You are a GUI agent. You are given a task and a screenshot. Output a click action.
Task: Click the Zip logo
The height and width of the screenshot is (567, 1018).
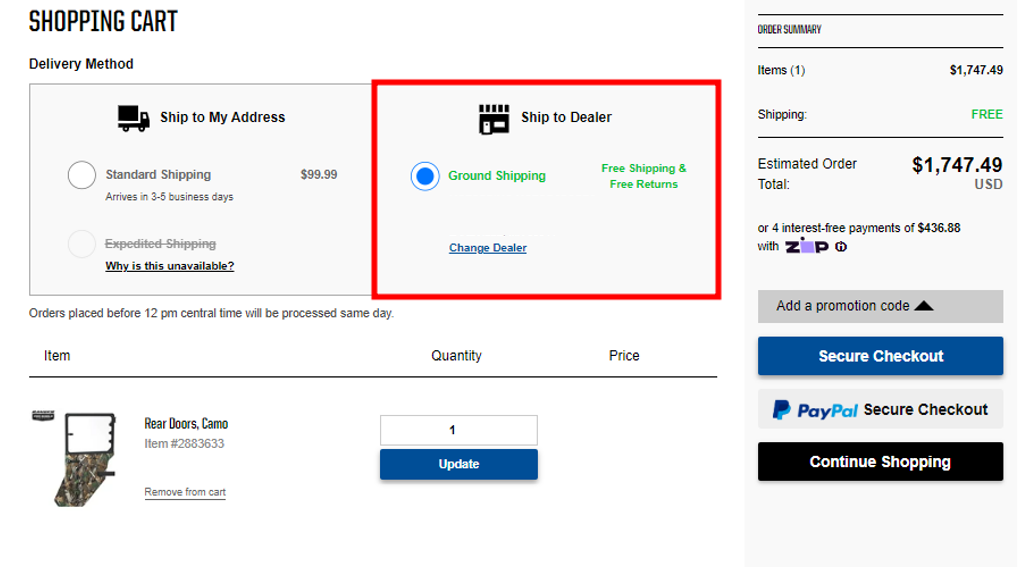click(806, 247)
